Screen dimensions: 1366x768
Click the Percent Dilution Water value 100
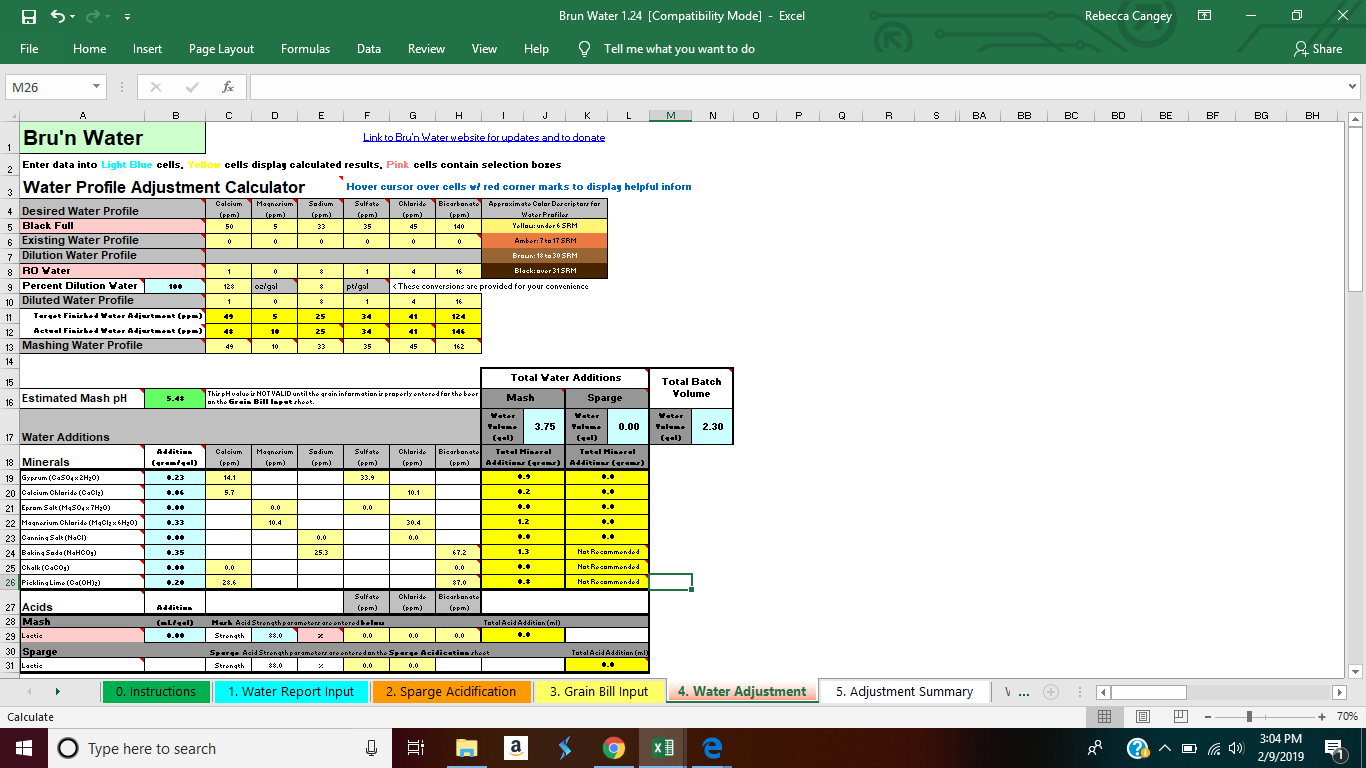pos(175,286)
